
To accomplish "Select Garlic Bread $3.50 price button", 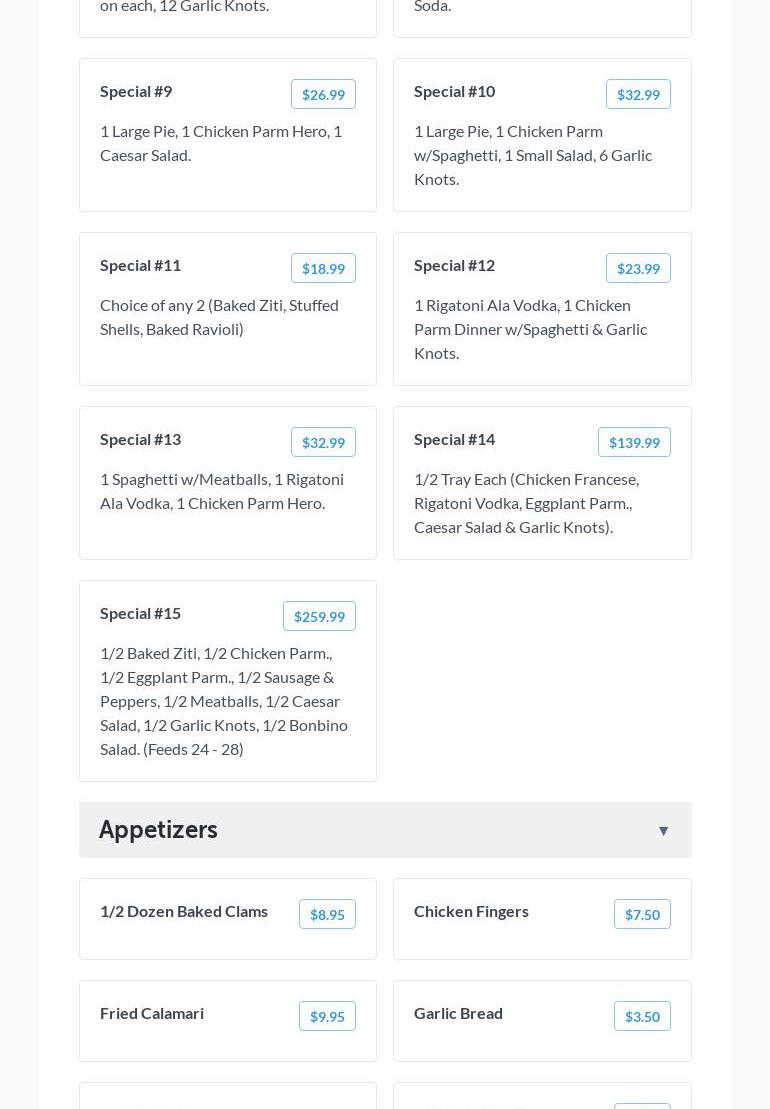I will click(642, 1017).
